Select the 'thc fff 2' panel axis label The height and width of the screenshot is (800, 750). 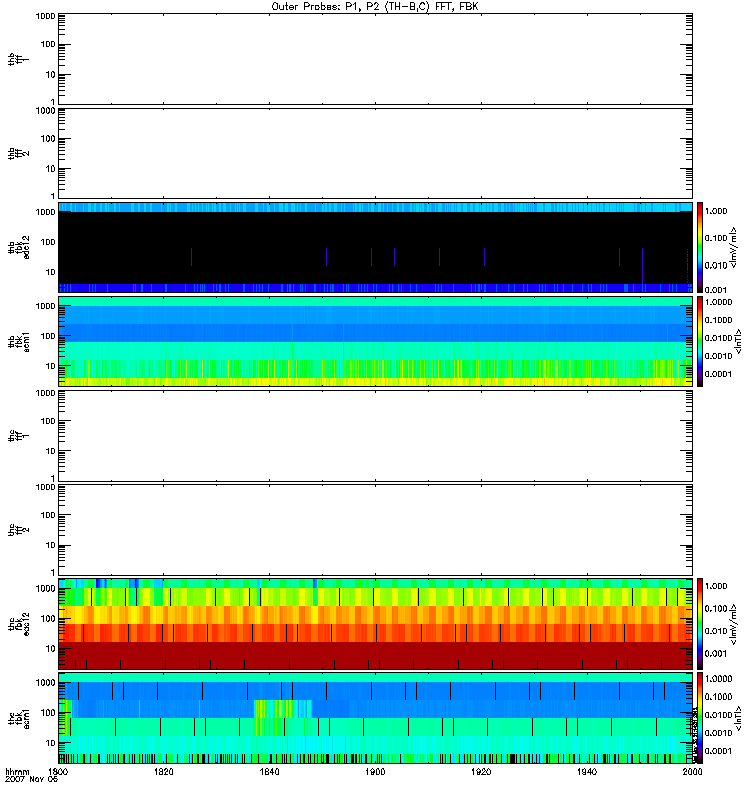point(18,530)
